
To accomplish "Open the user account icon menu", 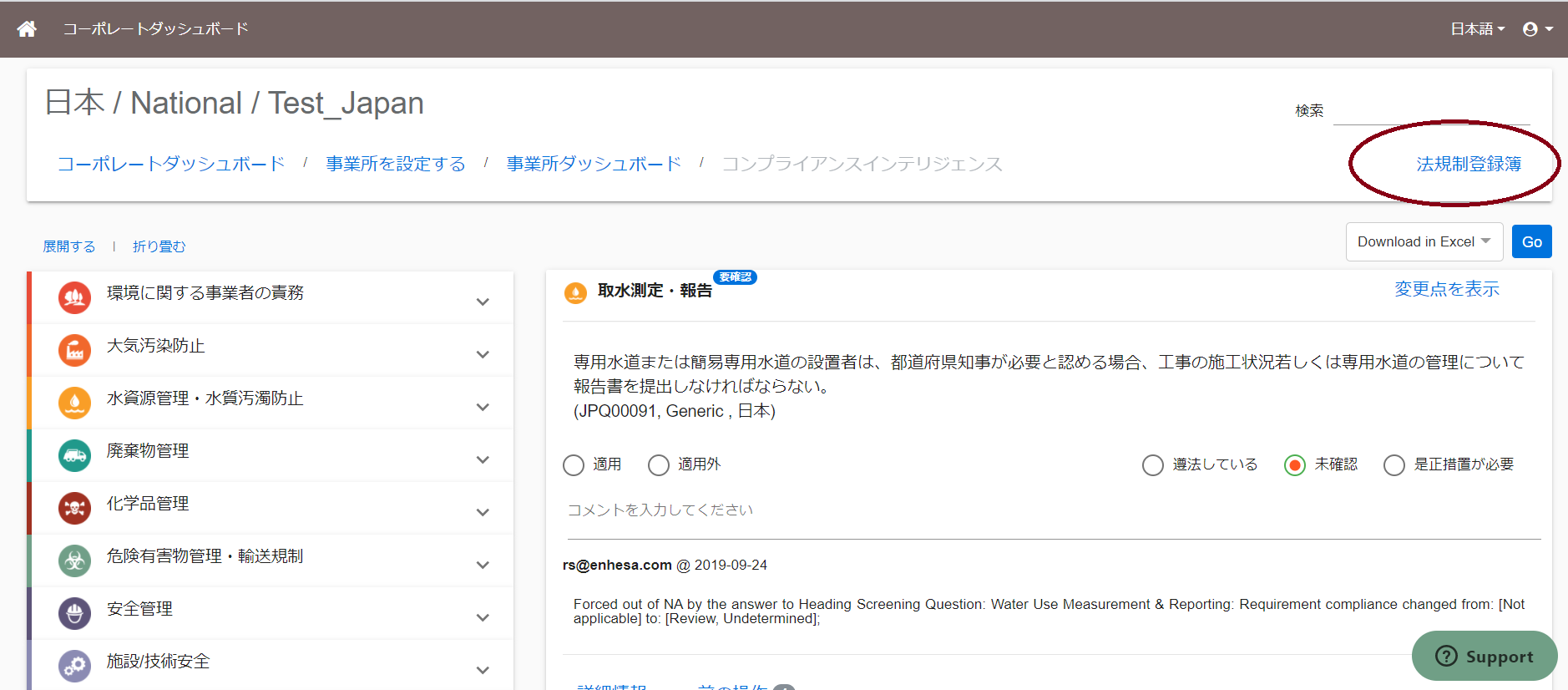I will [1537, 29].
